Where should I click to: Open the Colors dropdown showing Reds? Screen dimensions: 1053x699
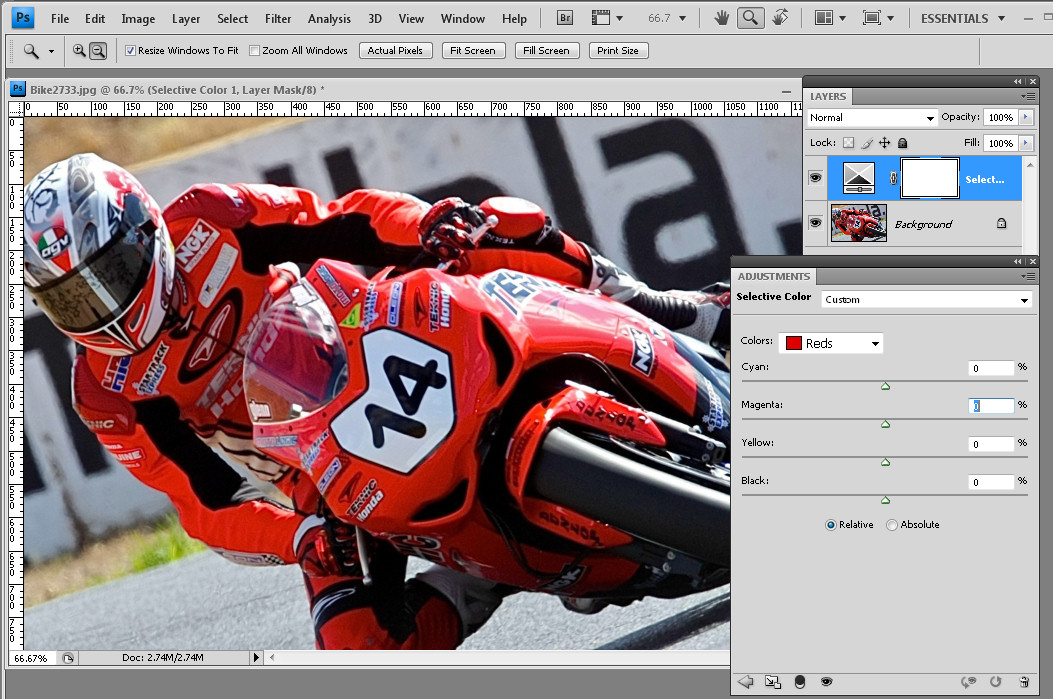click(x=831, y=343)
